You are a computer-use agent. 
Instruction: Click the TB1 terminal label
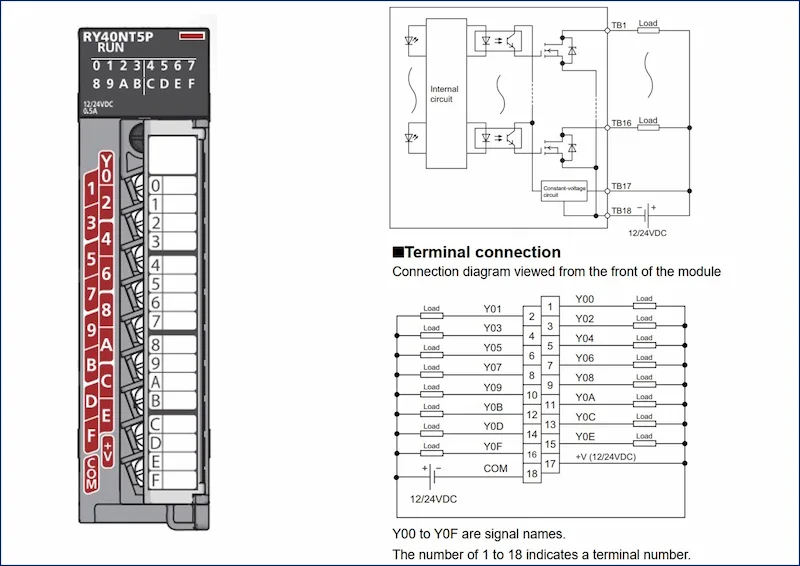tap(619, 25)
